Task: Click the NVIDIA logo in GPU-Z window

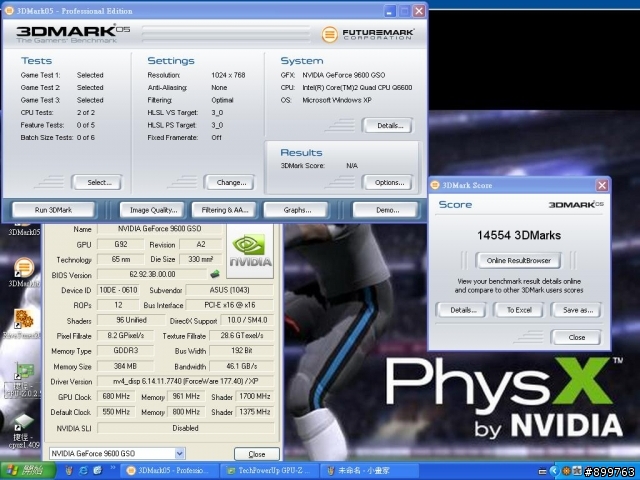Action: [250, 251]
